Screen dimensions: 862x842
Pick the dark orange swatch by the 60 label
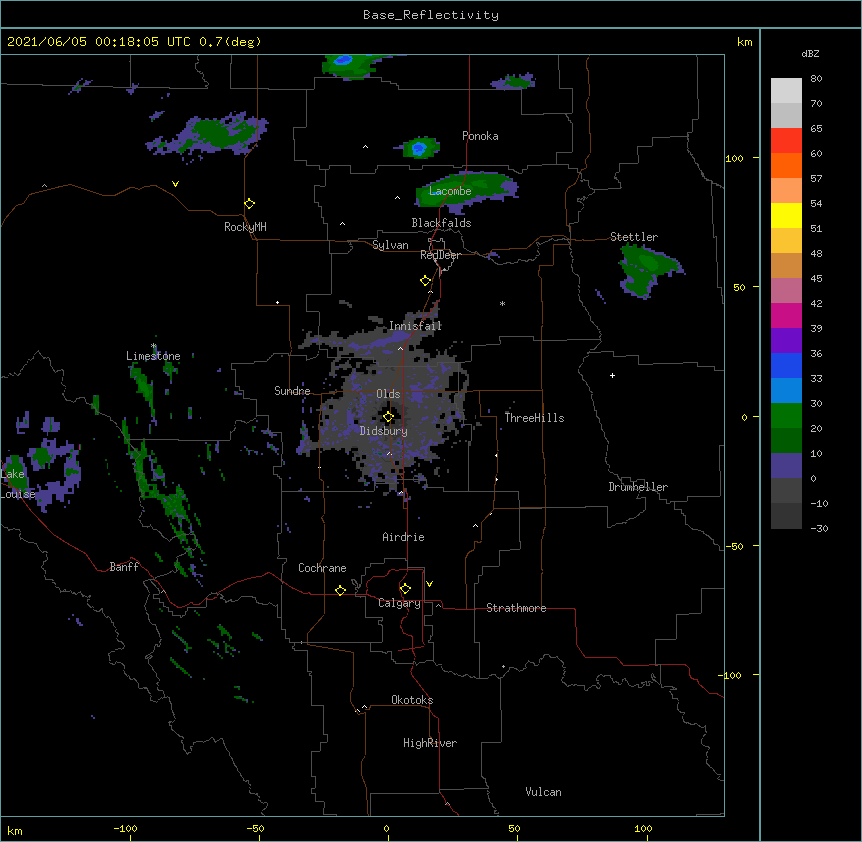pos(786,165)
